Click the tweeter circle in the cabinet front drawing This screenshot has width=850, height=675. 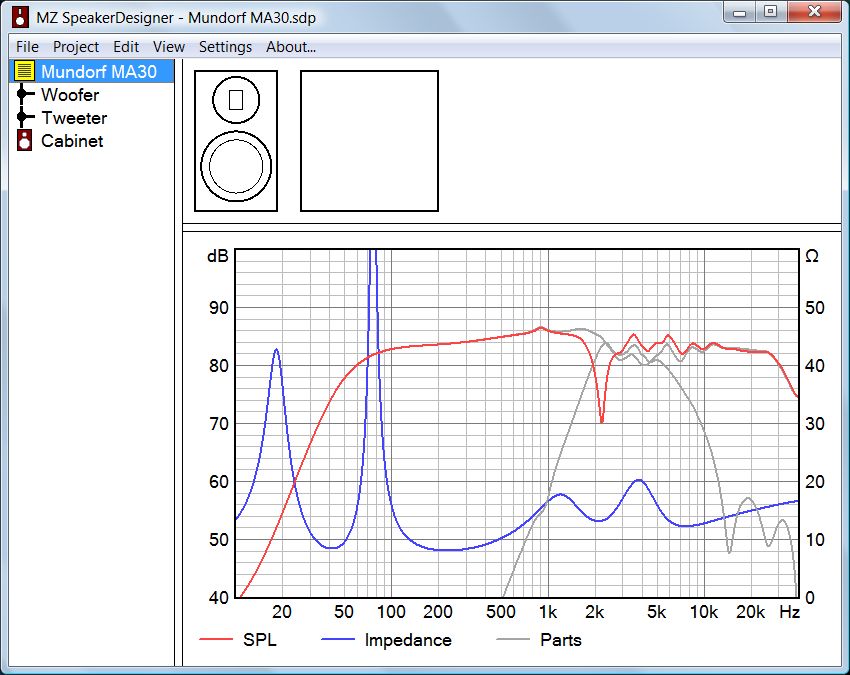click(236, 100)
